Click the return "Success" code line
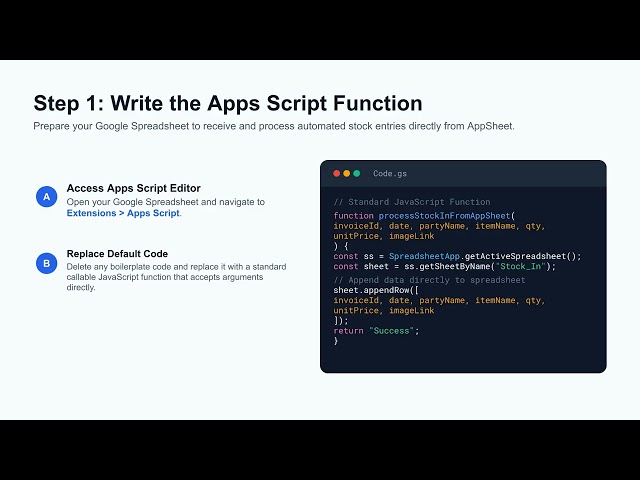This screenshot has height=480, width=640. [x=376, y=331]
